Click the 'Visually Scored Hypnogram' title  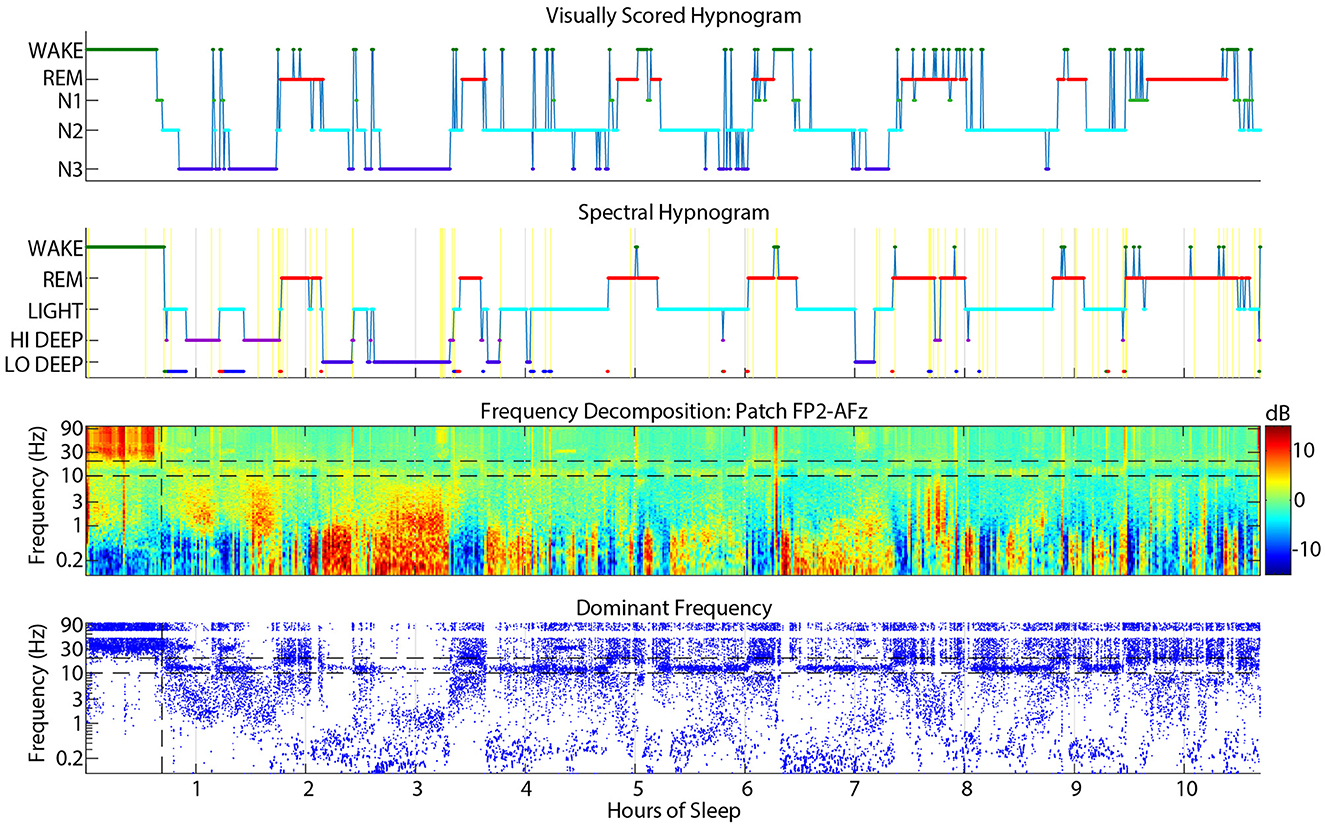[x=673, y=15]
